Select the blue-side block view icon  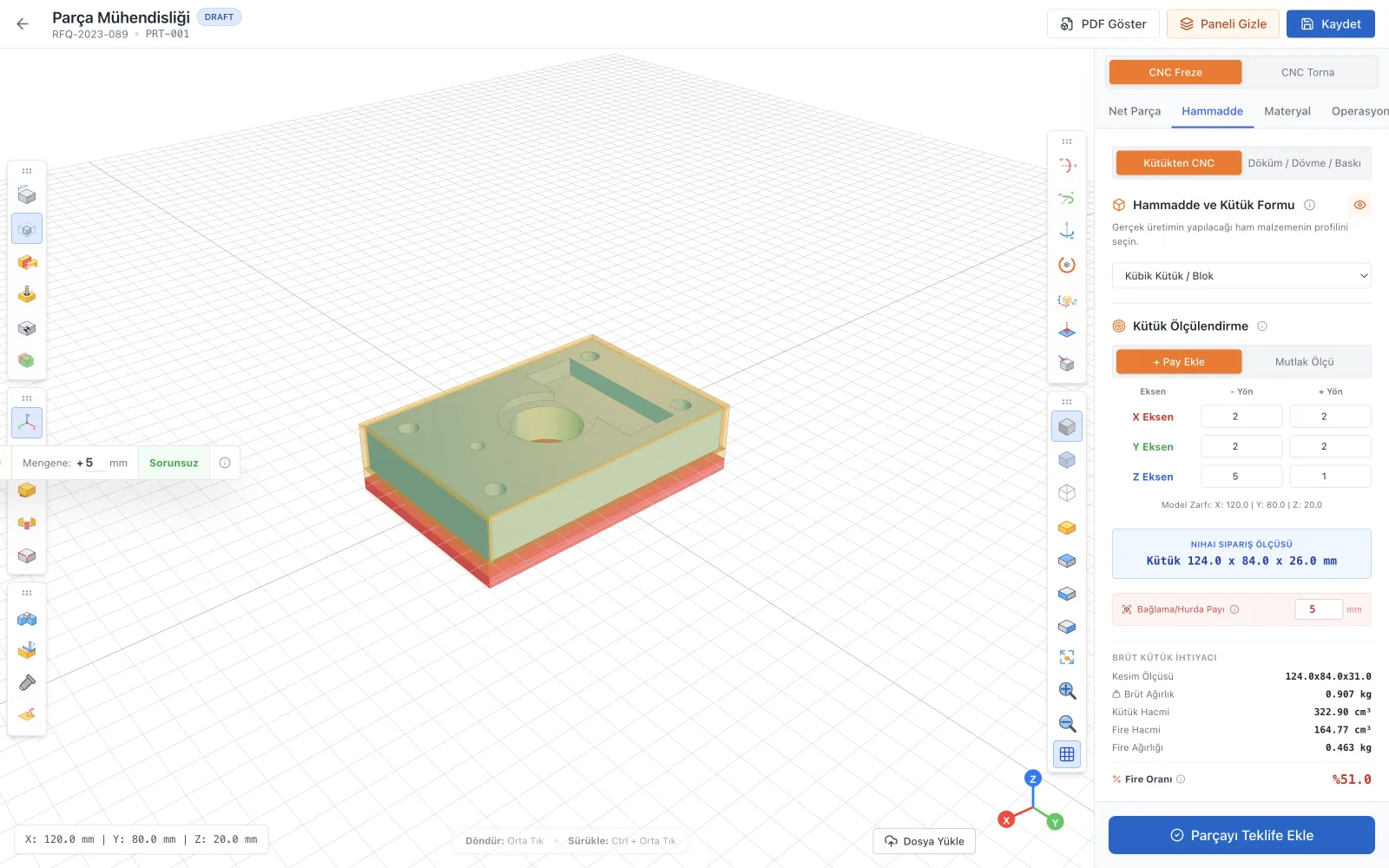tap(1067, 627)
